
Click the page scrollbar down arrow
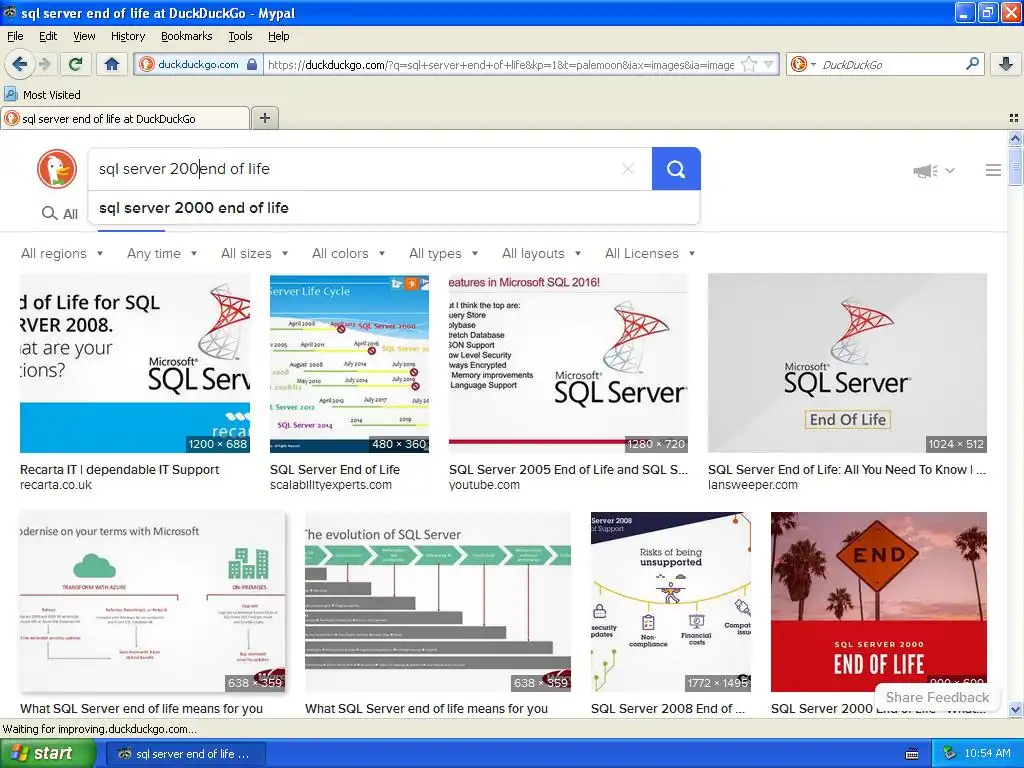click(x=1015, y=709)
